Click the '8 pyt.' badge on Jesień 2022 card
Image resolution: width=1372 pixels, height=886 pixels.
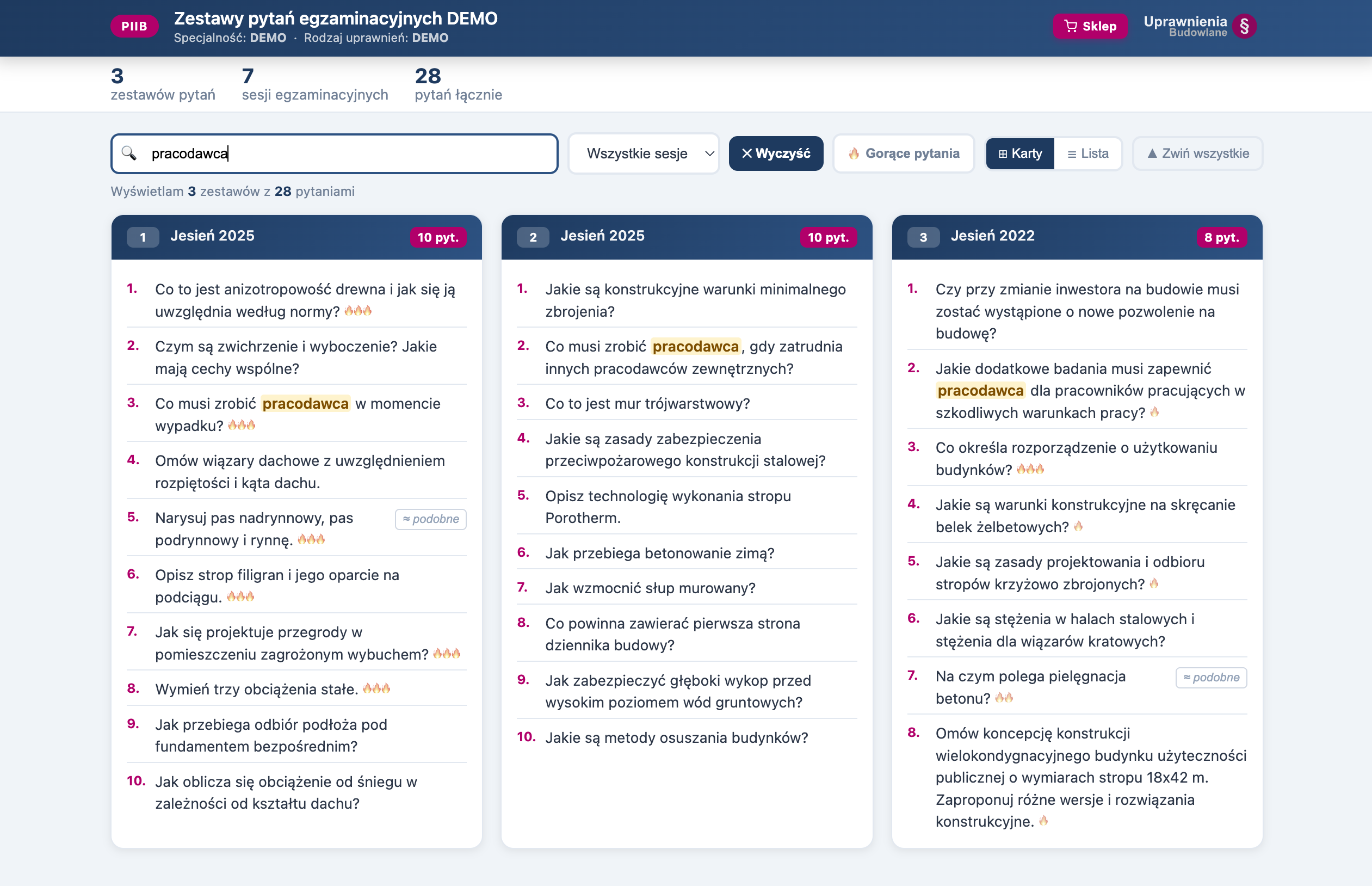pos(1221,237)
